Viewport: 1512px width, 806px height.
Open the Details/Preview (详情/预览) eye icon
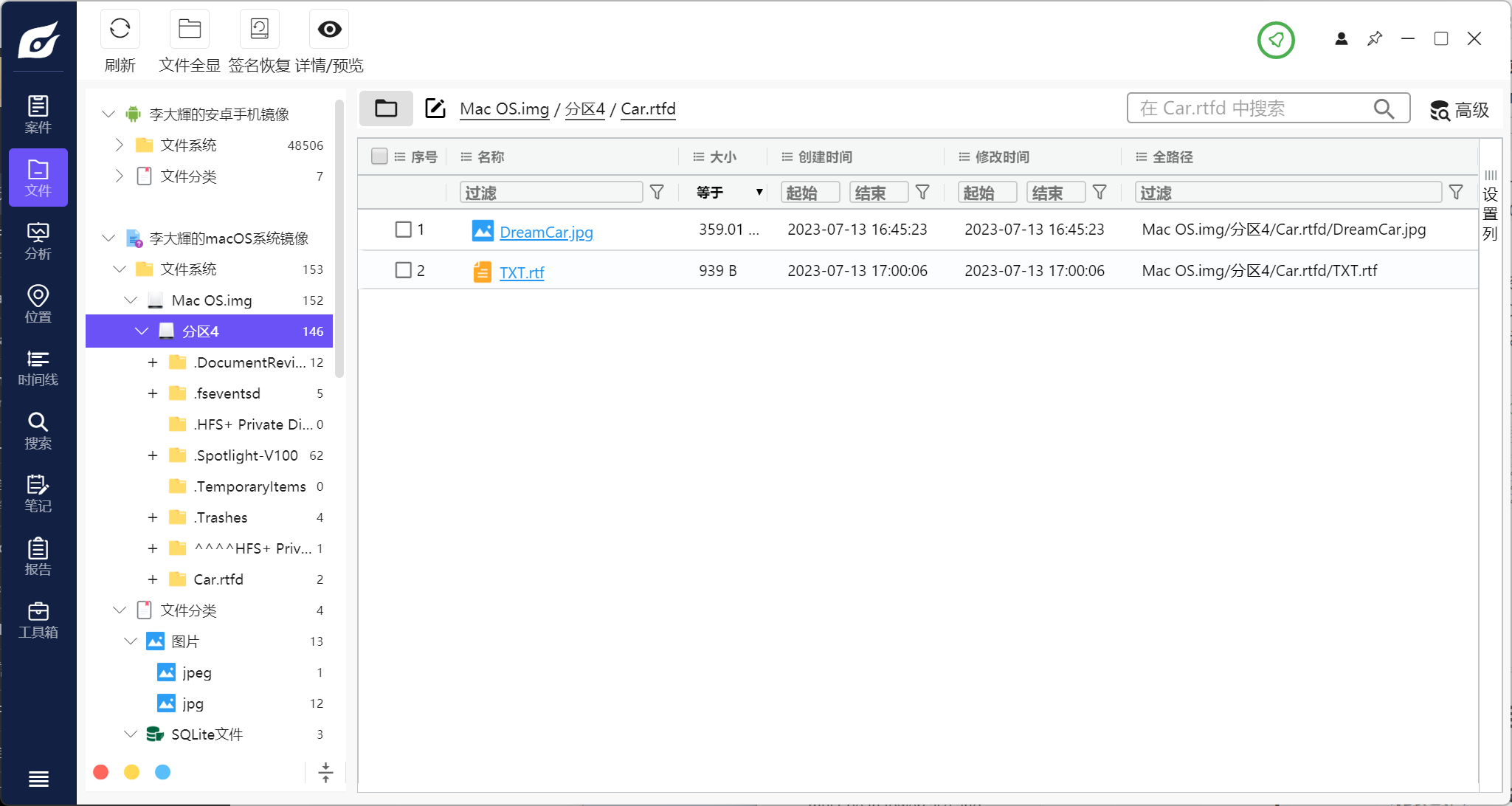329,30
